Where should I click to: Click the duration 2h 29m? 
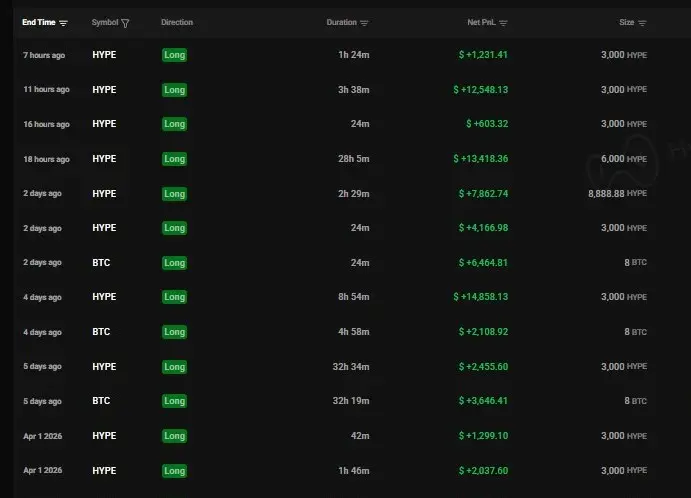pos(353,193)
